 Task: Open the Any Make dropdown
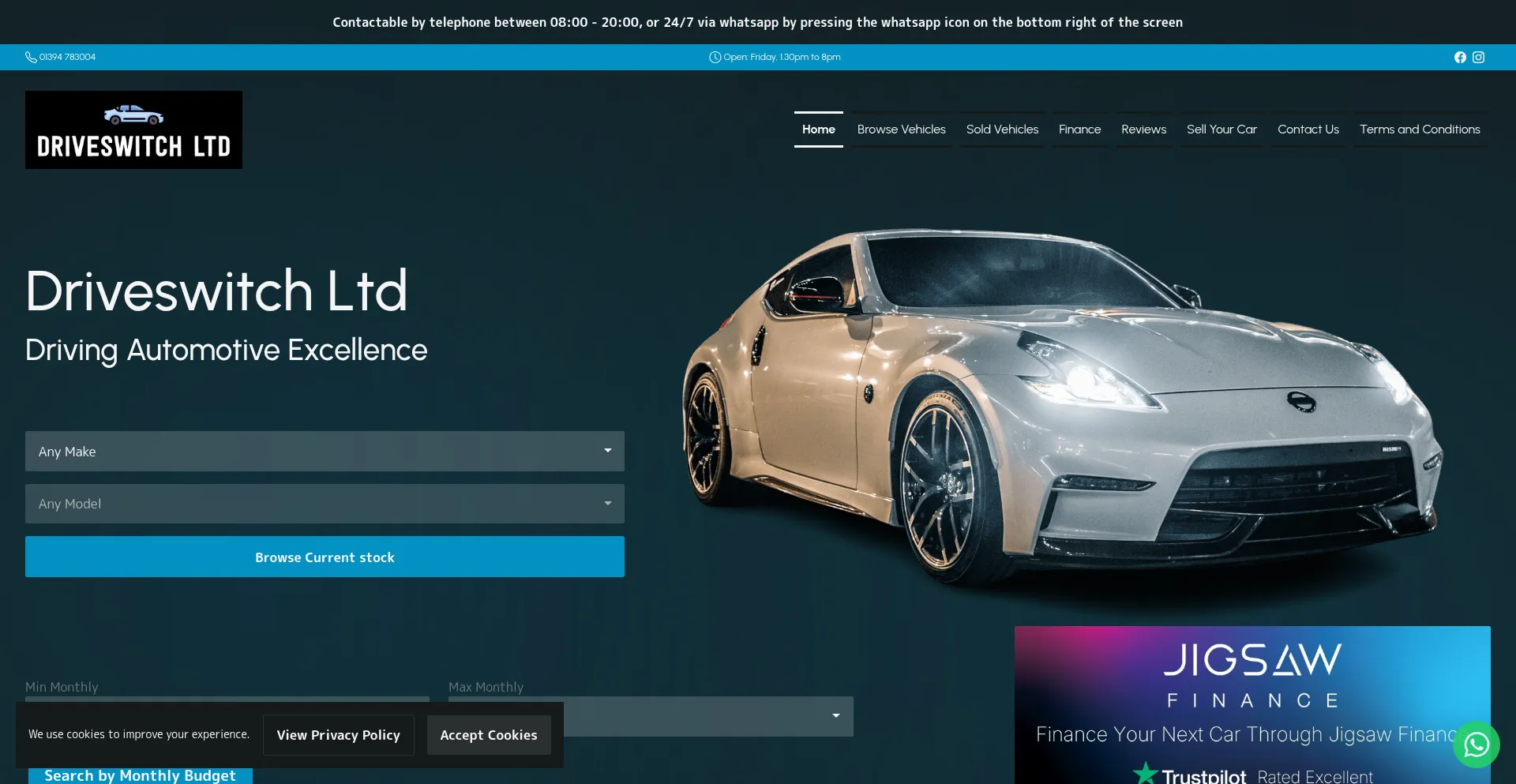325,451
